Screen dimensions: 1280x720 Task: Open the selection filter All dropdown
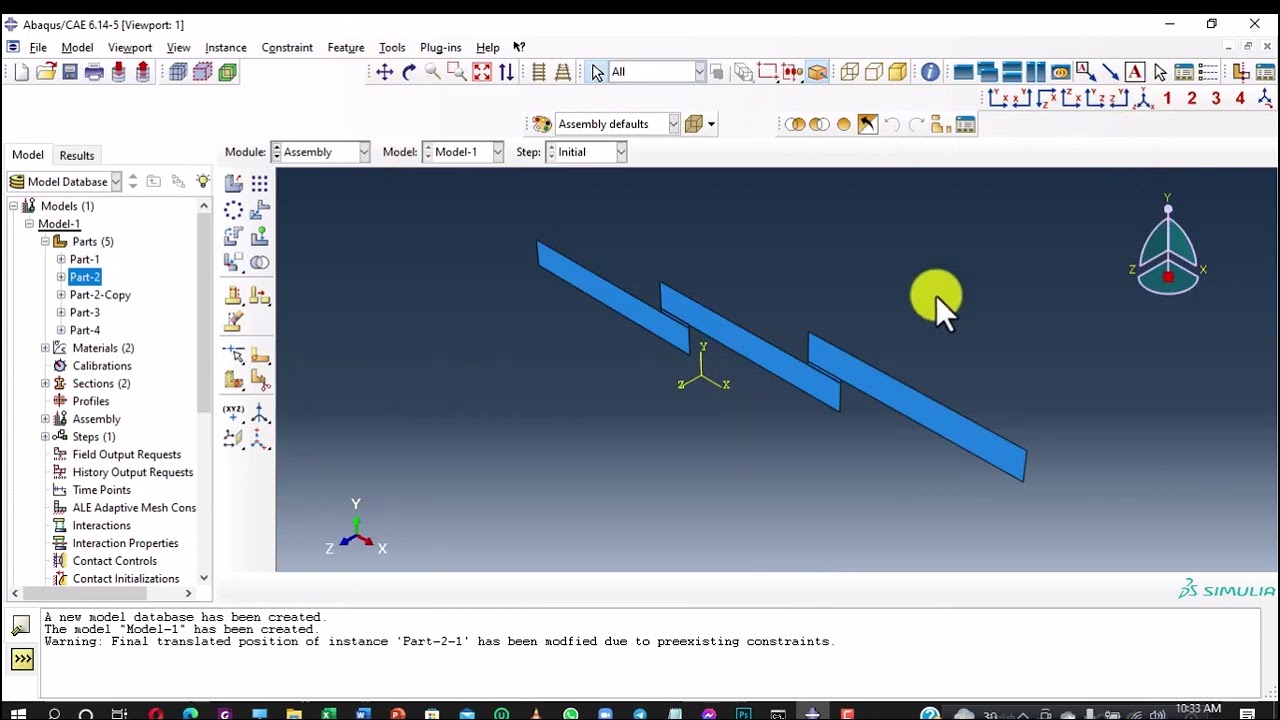[x=657, y=72]
